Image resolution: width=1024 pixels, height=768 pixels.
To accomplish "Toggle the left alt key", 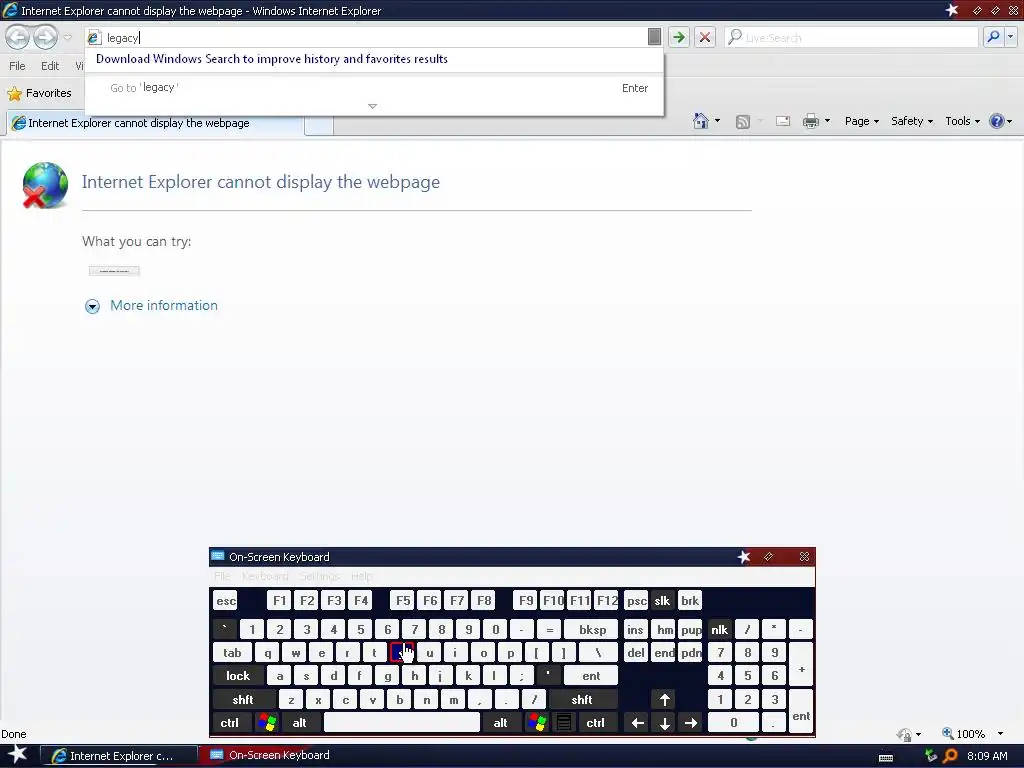I will (x=299, y=722).
